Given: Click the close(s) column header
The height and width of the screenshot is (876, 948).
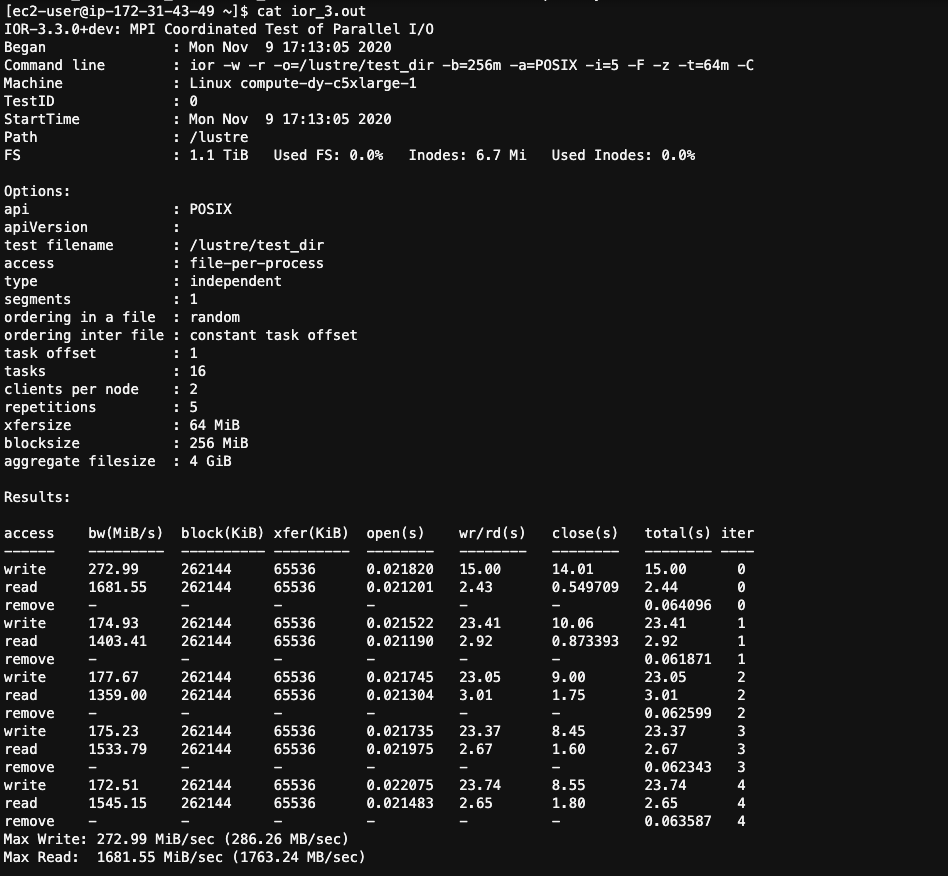Looking at the screenshot, I should (585, 533).
